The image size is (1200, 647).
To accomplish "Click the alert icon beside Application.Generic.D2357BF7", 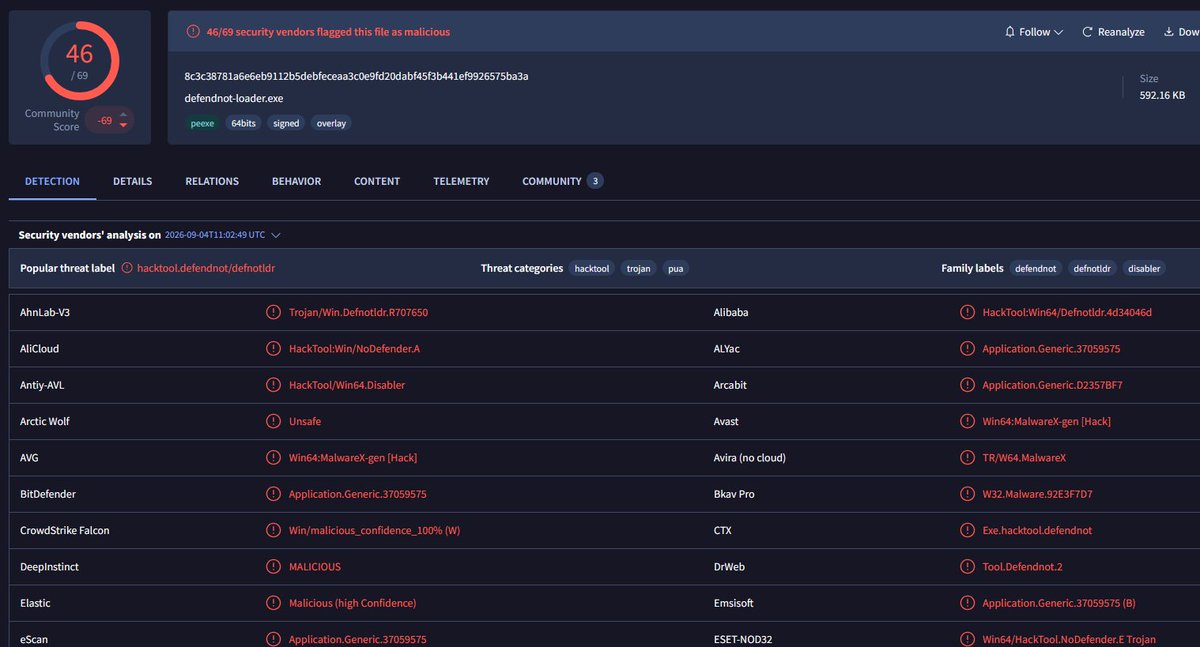I will click(967, 385).
